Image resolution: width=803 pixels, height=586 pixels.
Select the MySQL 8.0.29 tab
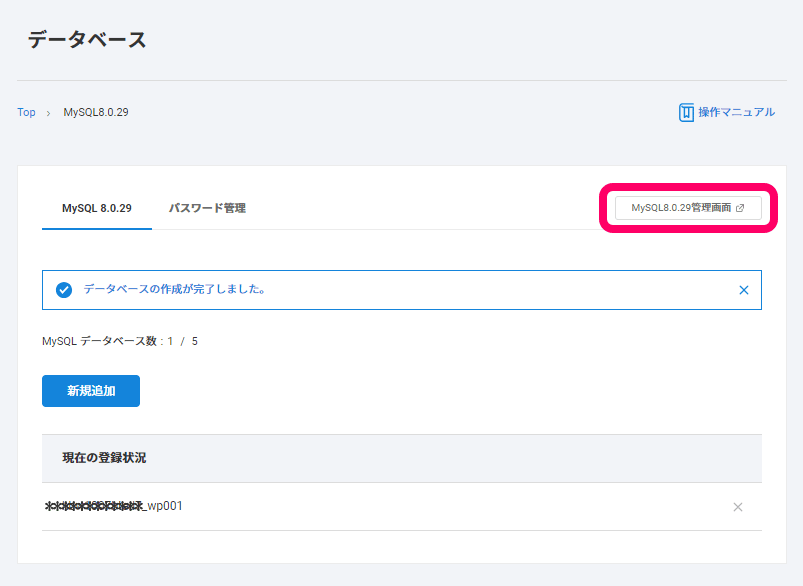coord(96,208)
